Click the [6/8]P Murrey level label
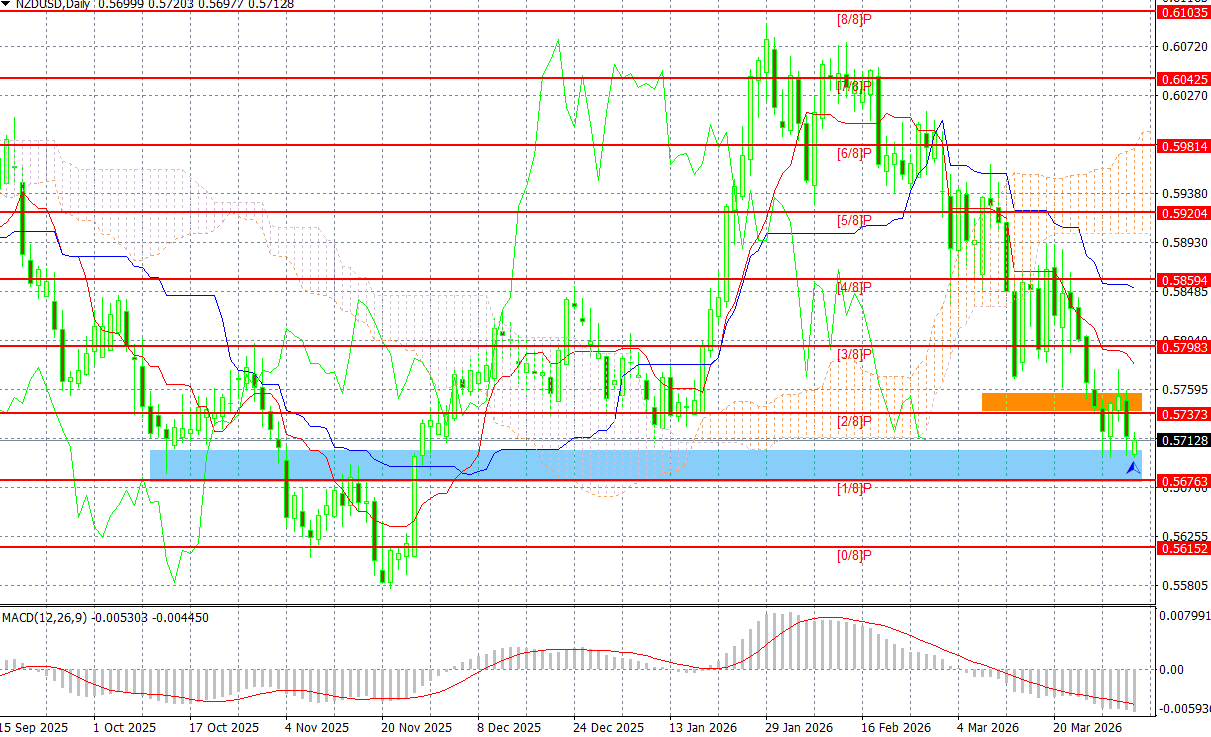 tap(855, 154)
